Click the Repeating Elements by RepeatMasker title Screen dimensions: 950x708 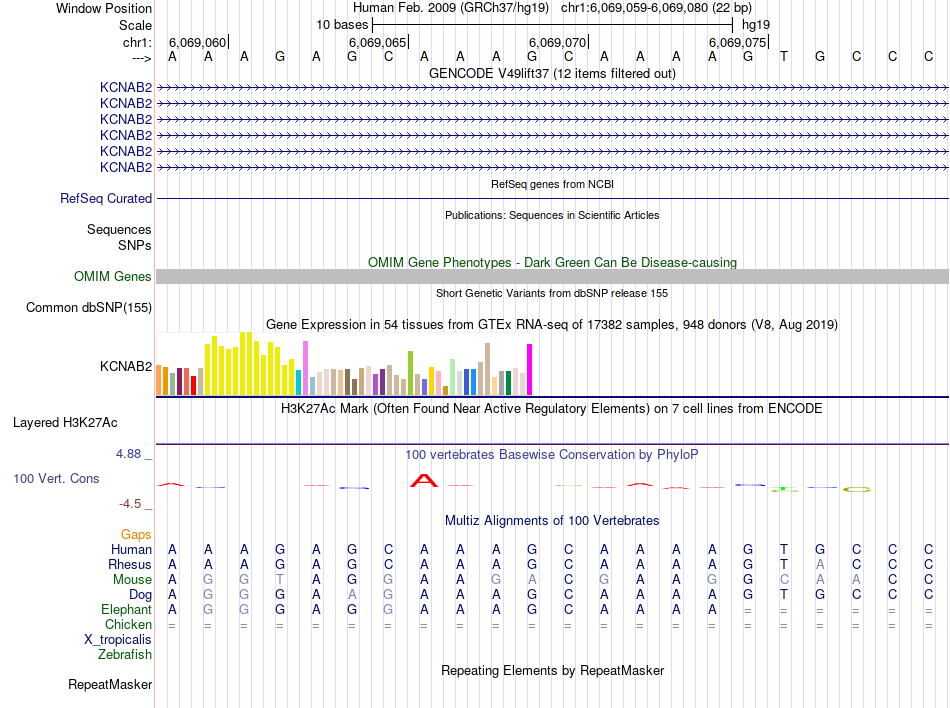tap(552, 670)
